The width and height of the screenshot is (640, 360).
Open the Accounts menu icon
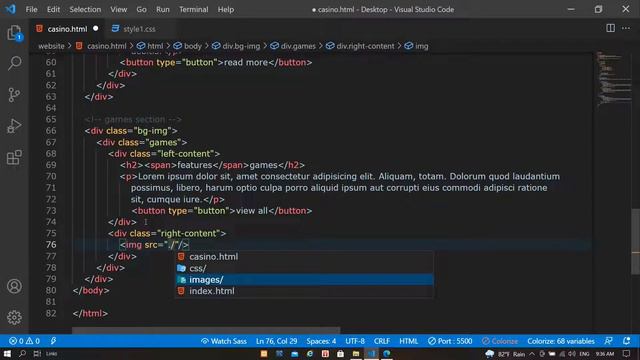click(x=14, y=286)
